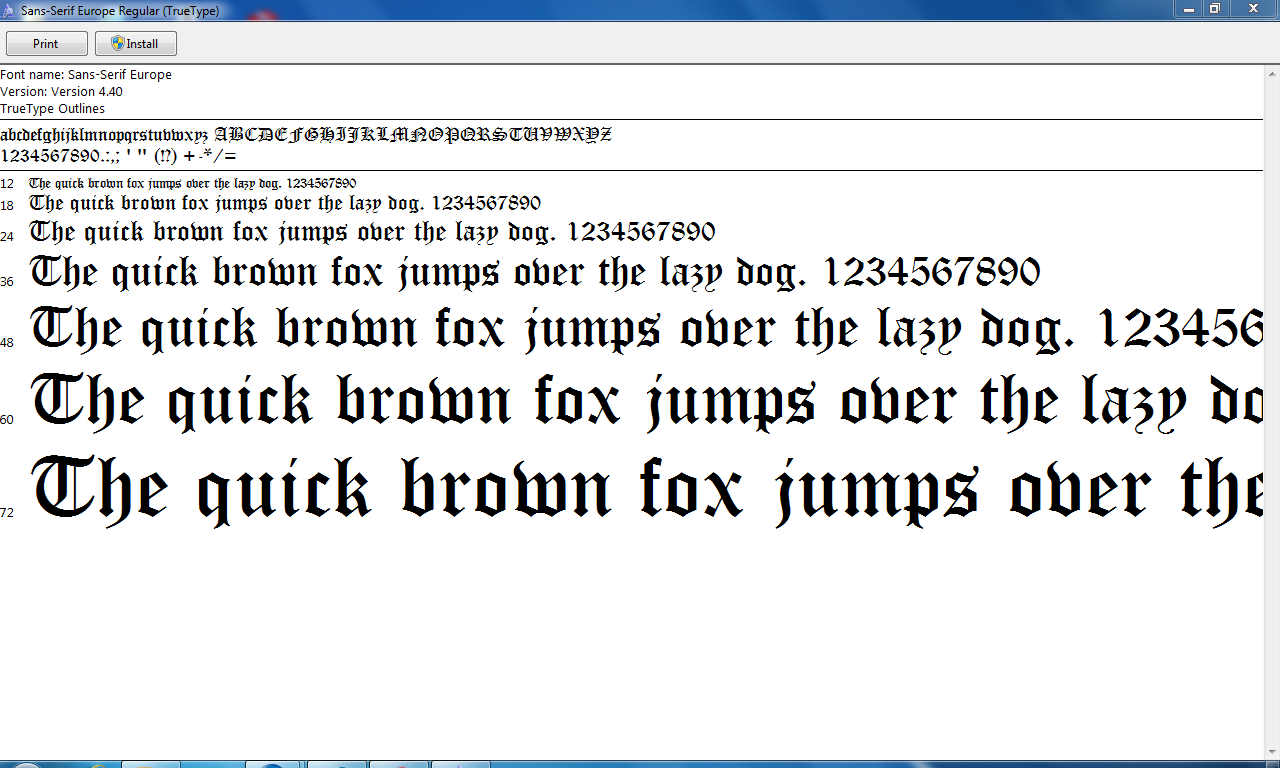Screen dimensions: 1280x768
Task: Click the font viewer icon in the title bar
Action: click(10, 9)
